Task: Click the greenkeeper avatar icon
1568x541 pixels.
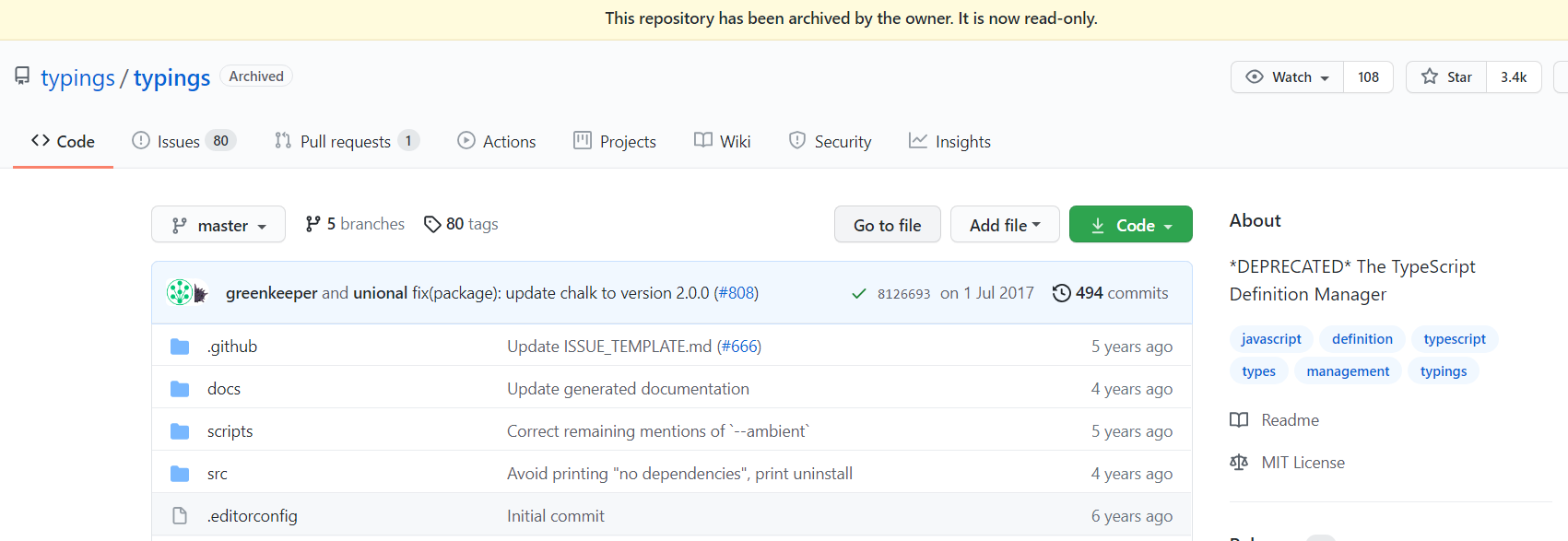Action: pyautogui.click(x=180, y=293)
